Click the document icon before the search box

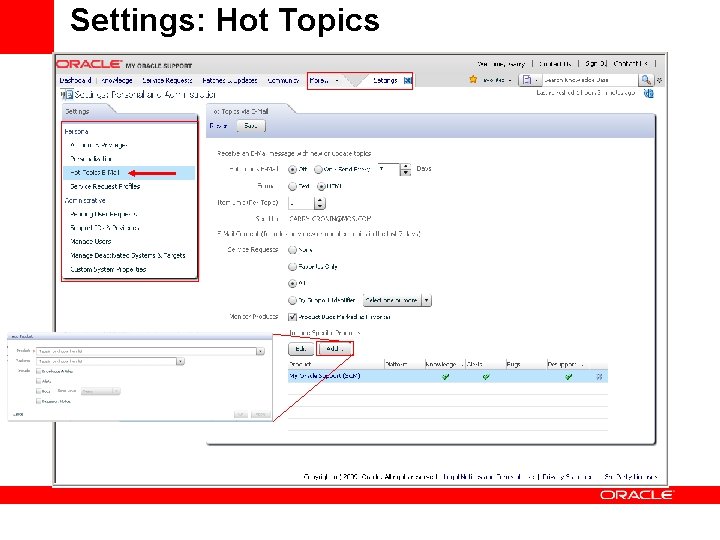(x=527, y=80)
